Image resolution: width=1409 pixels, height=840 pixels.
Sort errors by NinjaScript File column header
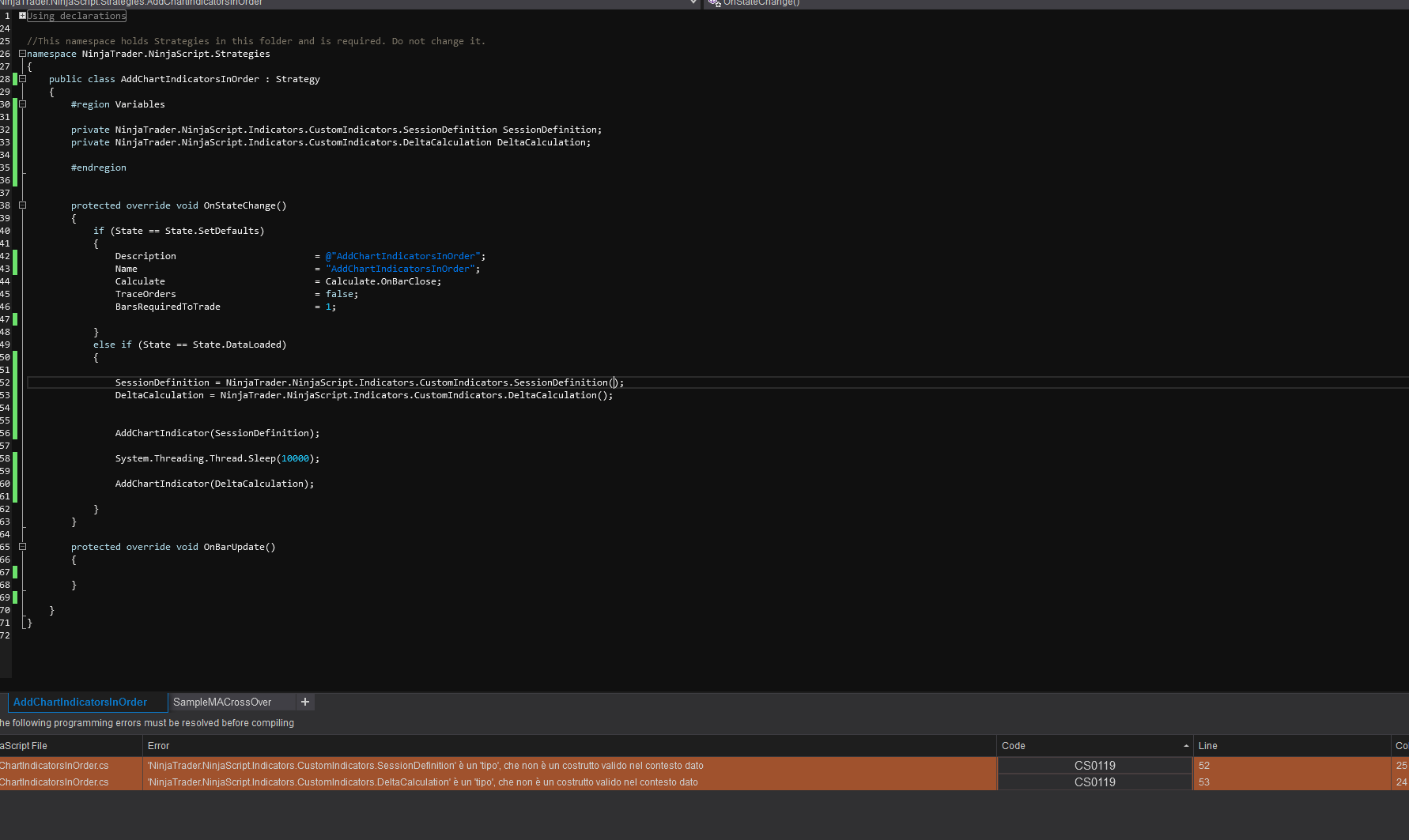(70, 745)
